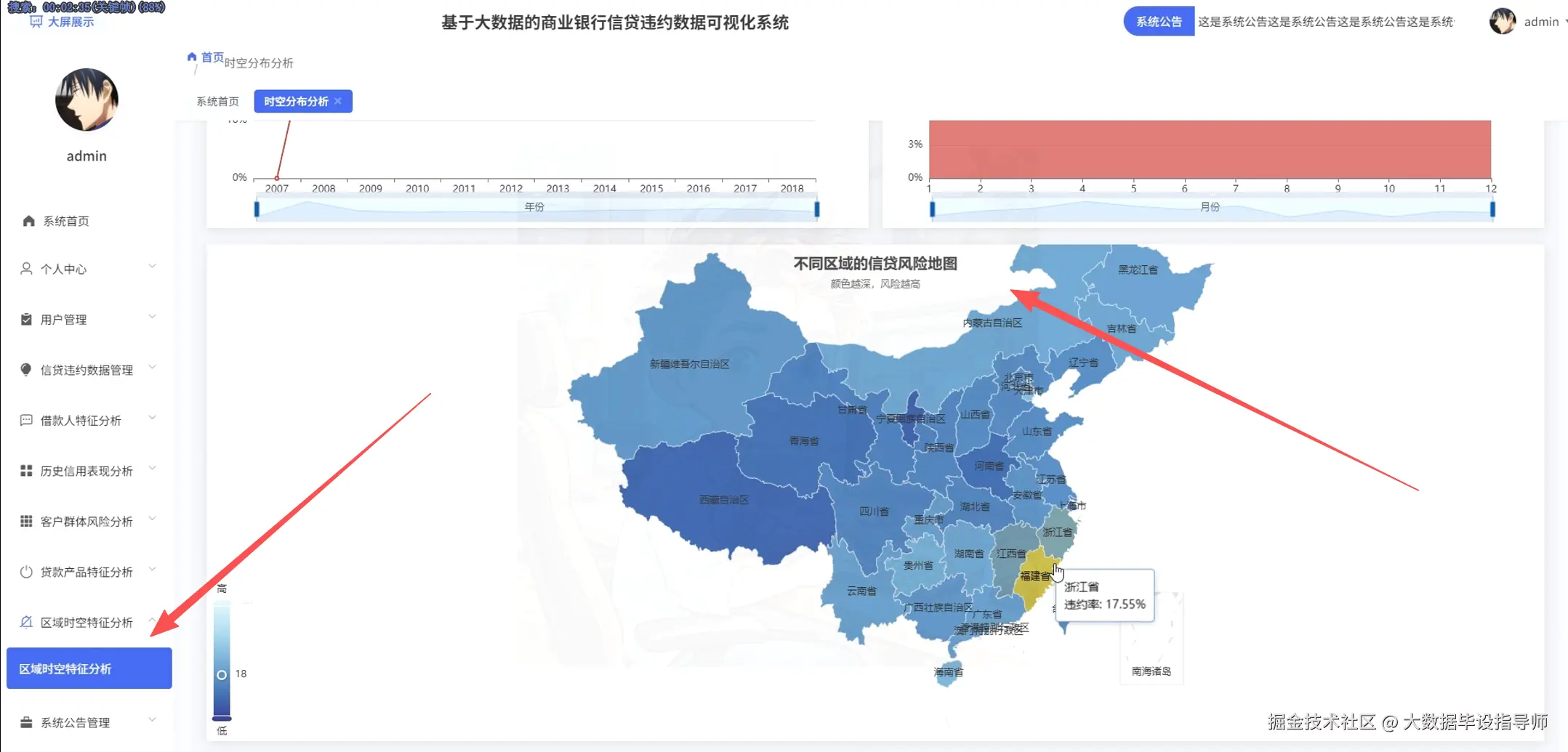Click the admin avatar in the top right

click(1502, 22)
